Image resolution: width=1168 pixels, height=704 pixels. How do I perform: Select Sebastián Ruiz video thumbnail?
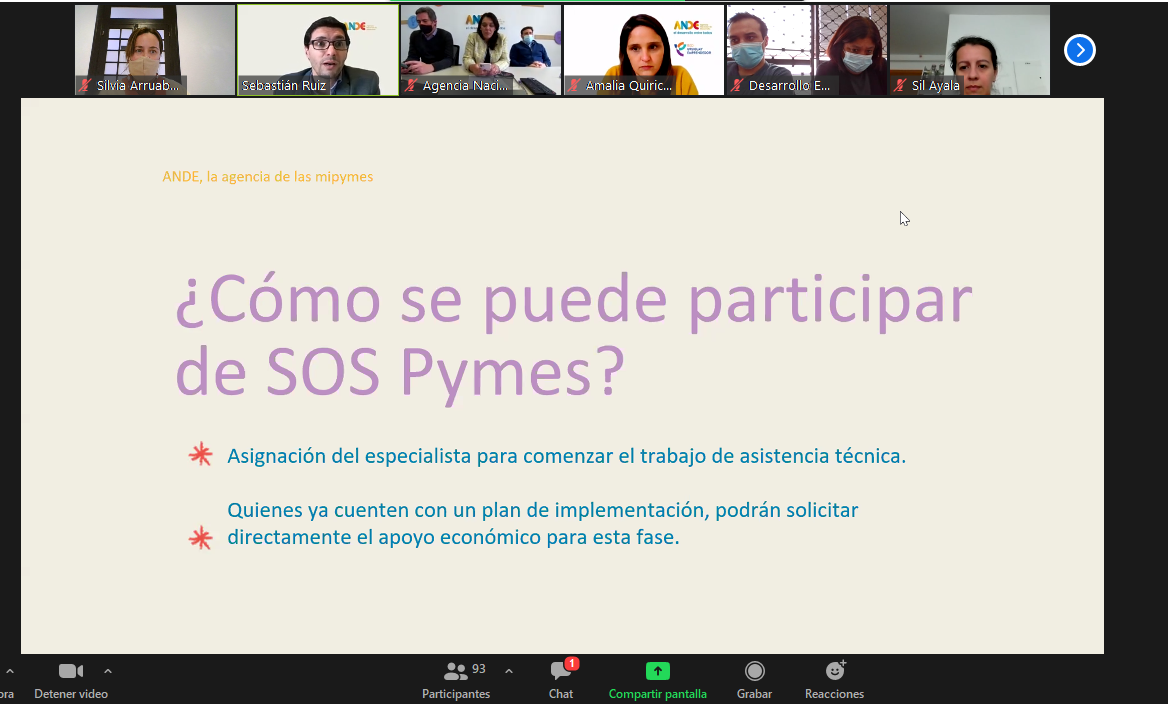tap(318, 50)
